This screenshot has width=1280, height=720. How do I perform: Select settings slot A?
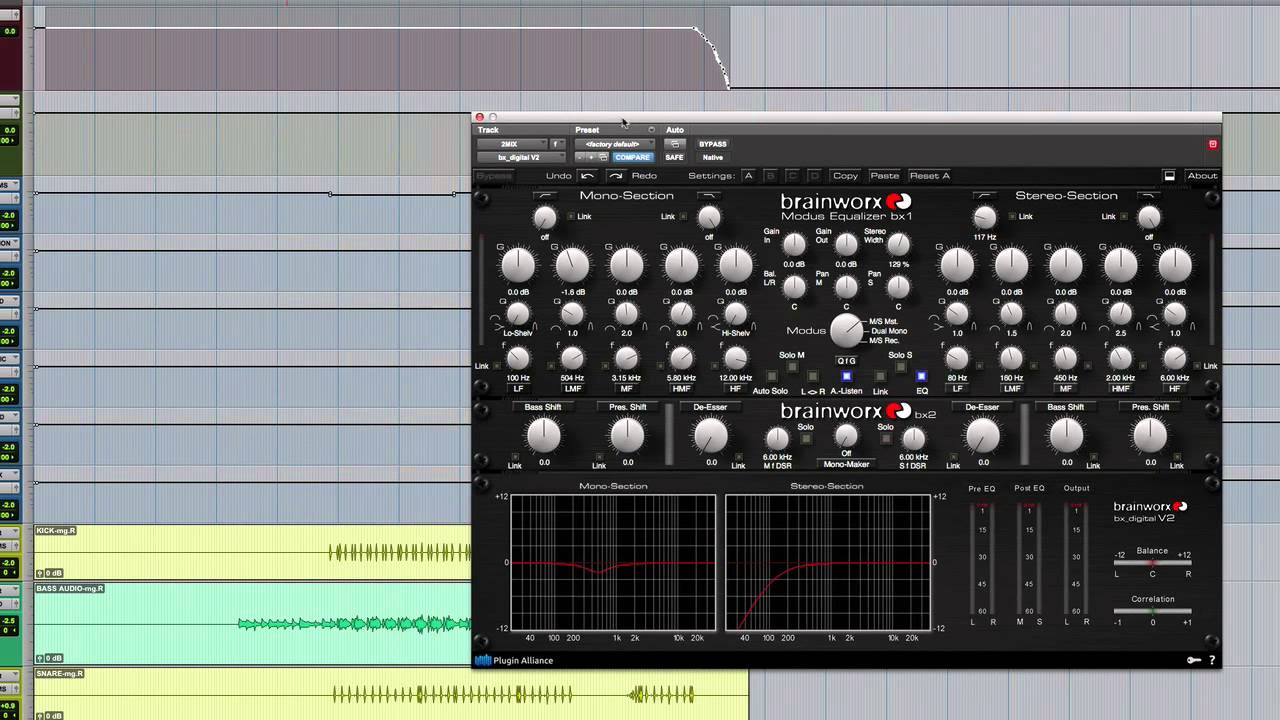(747, 176)
